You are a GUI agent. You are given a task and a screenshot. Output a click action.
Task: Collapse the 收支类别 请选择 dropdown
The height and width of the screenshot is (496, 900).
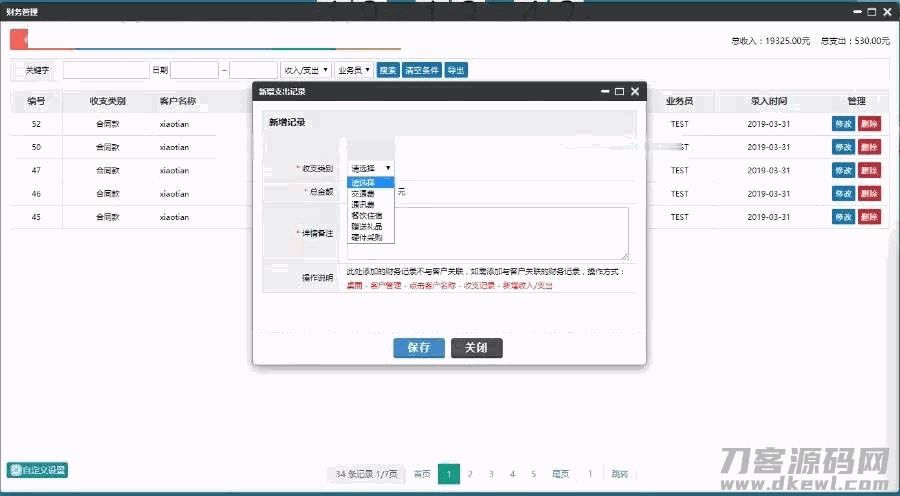[x=371, y=168]
